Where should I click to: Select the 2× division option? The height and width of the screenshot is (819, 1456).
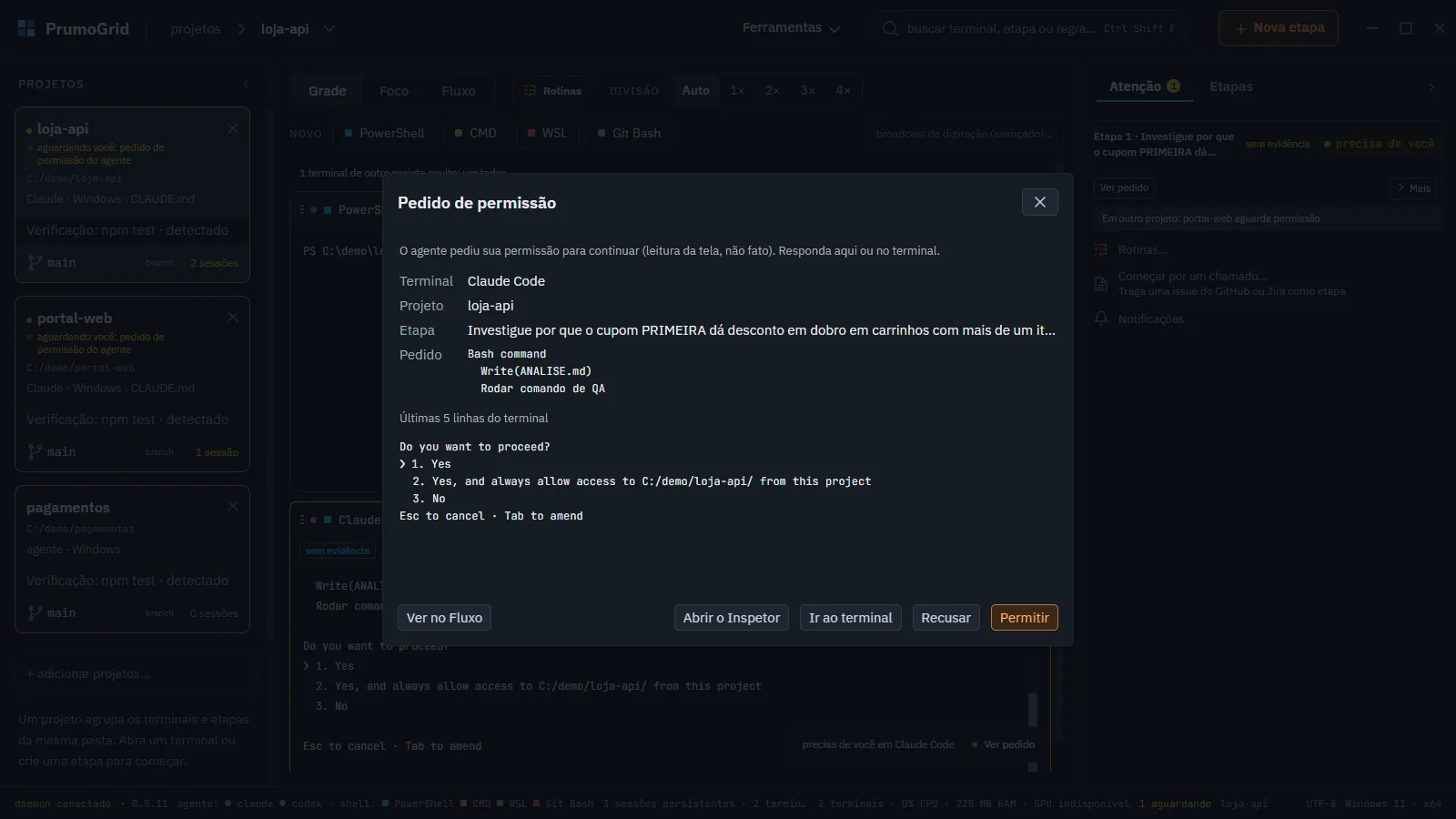pyautogui.click(x=772, y=90)
